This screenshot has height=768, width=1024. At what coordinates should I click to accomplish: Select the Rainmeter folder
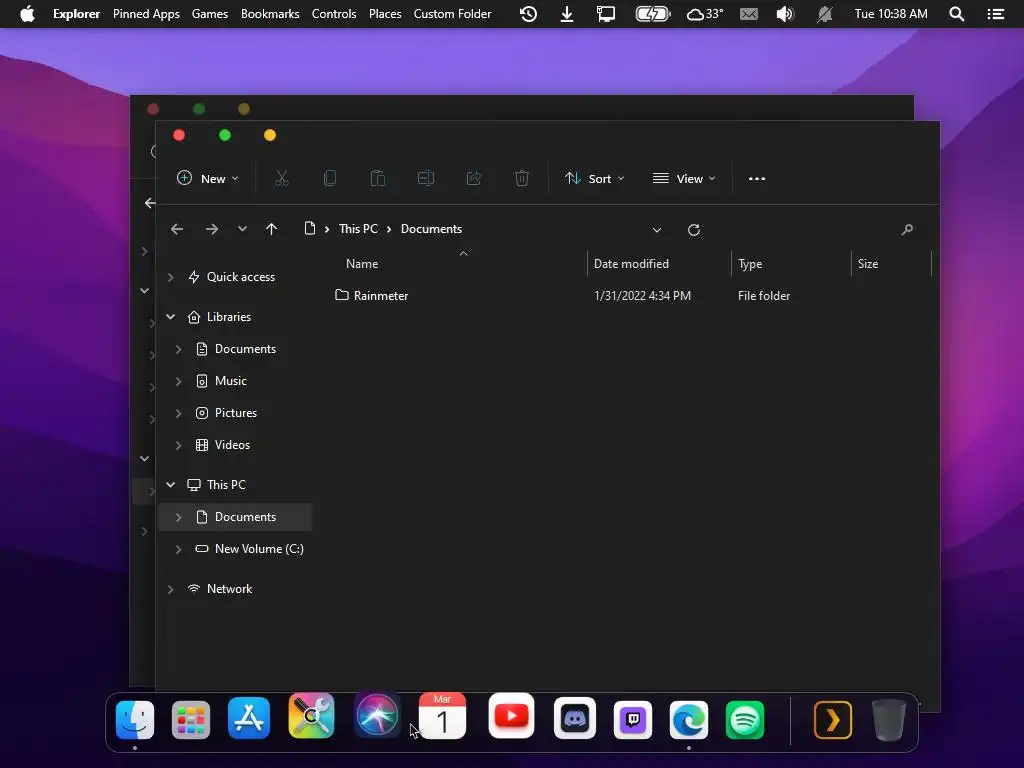[x=371, y=295]
